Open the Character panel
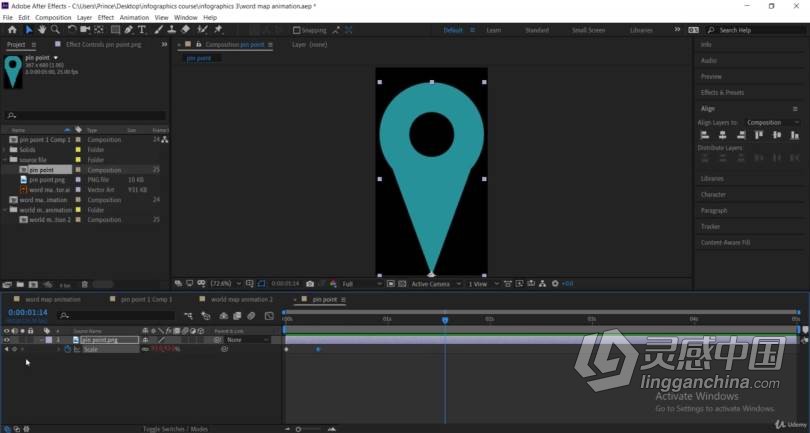The height and width of the screenshot is (433, 810). [713, 195]
